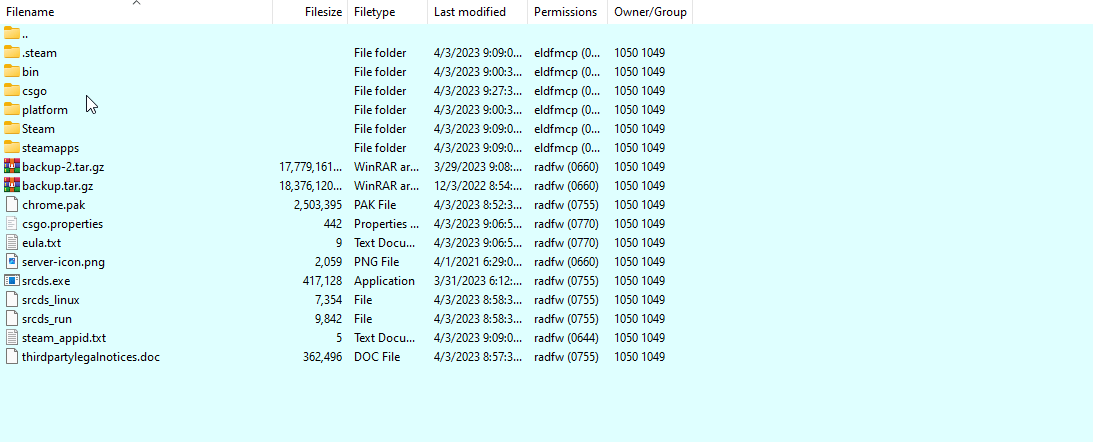
Task: Select the thirdpartylegalnotices.doc file name
Action: pyautogui.click(x=90, y=357)
